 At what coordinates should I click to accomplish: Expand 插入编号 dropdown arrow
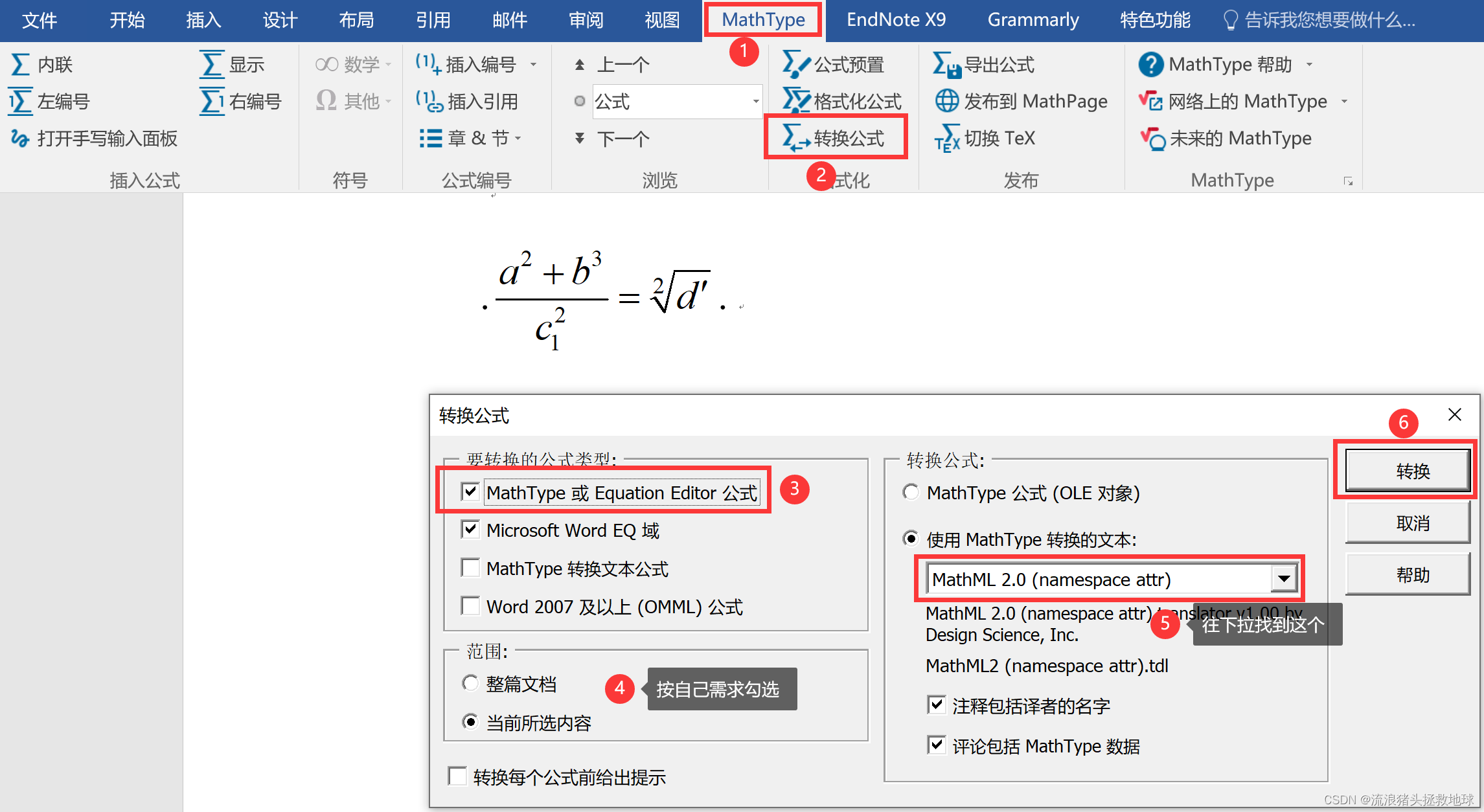click(534, 64)
